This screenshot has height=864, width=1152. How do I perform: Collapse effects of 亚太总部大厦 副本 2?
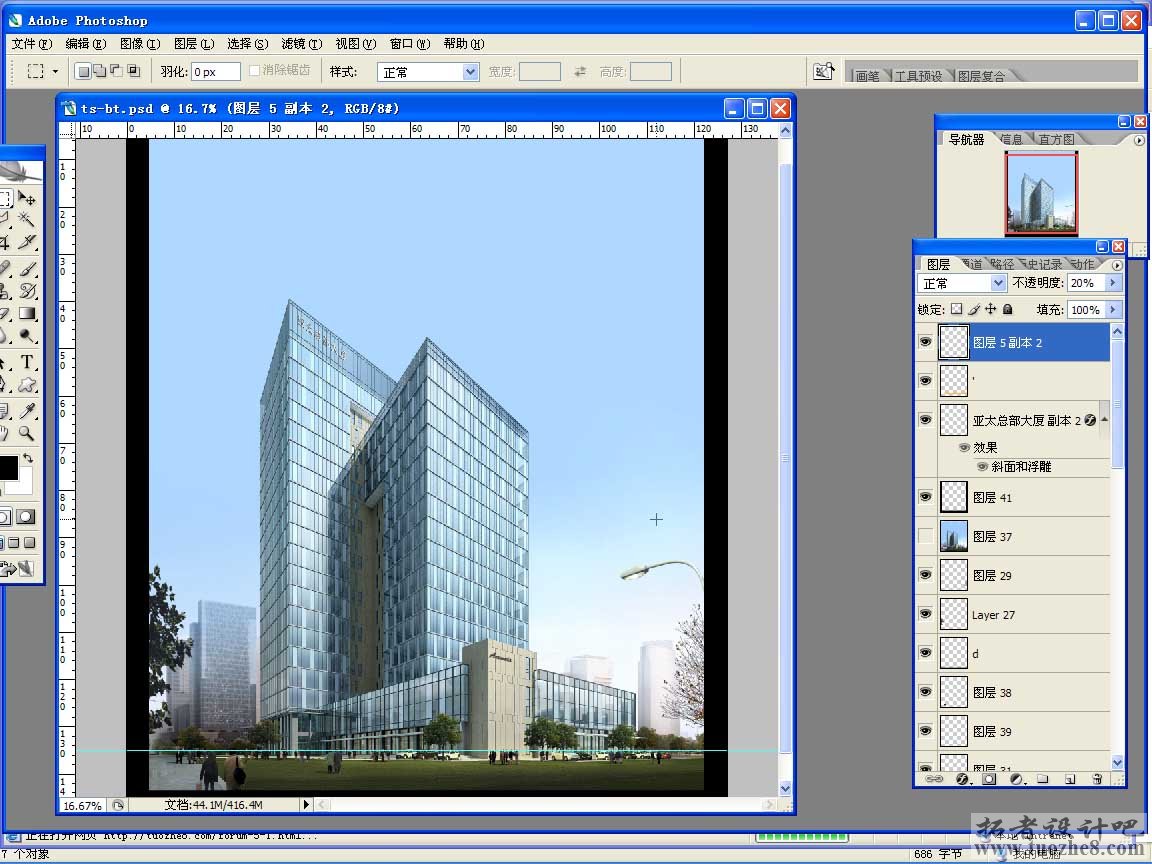click(1104, 420)
